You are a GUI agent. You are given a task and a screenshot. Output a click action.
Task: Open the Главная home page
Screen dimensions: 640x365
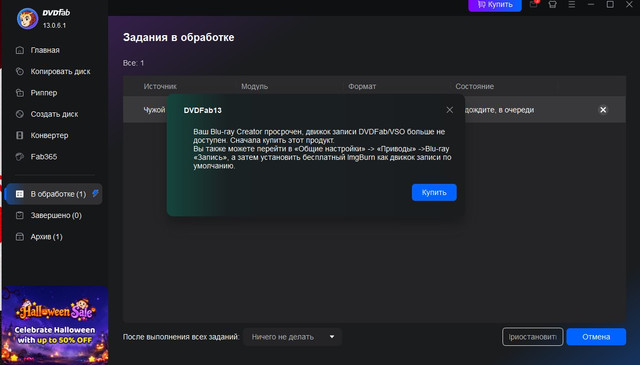[45, 50]
